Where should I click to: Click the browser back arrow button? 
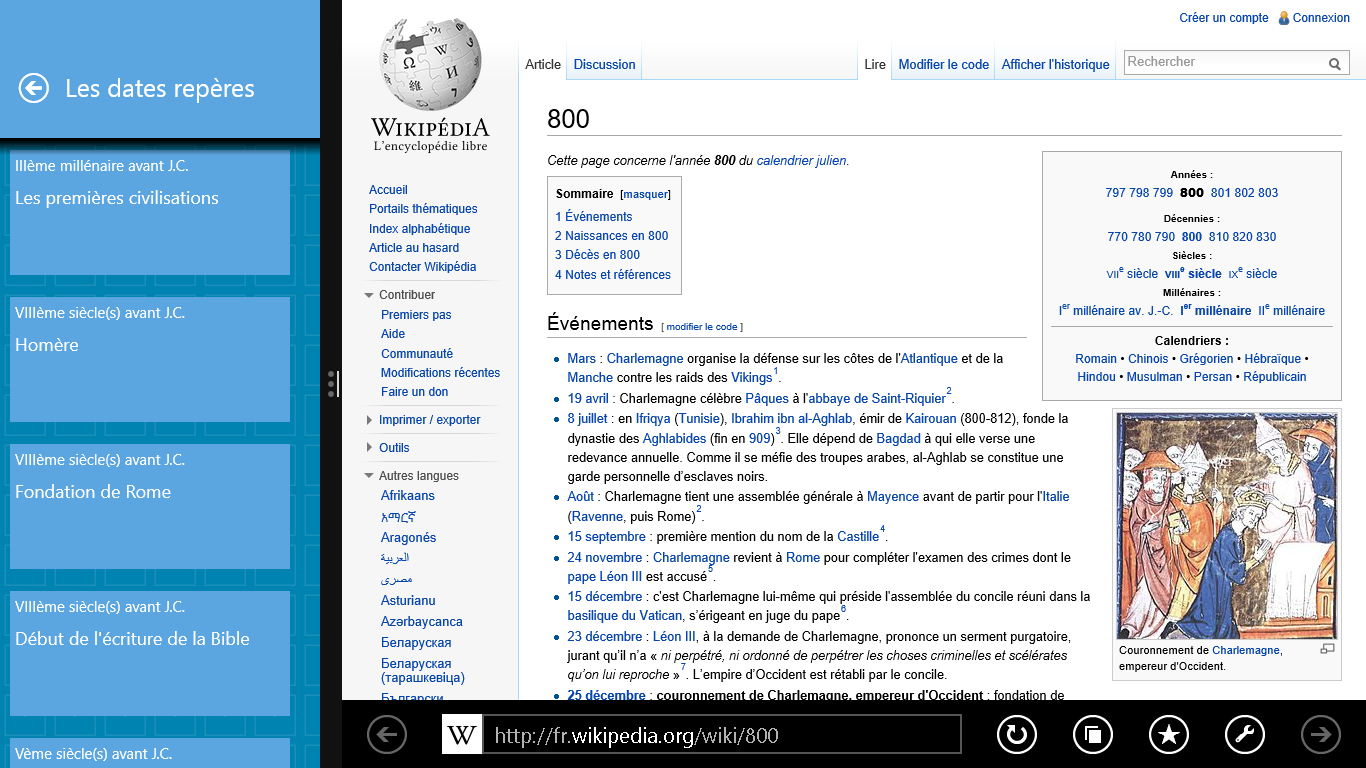click(x=387, y=735)
